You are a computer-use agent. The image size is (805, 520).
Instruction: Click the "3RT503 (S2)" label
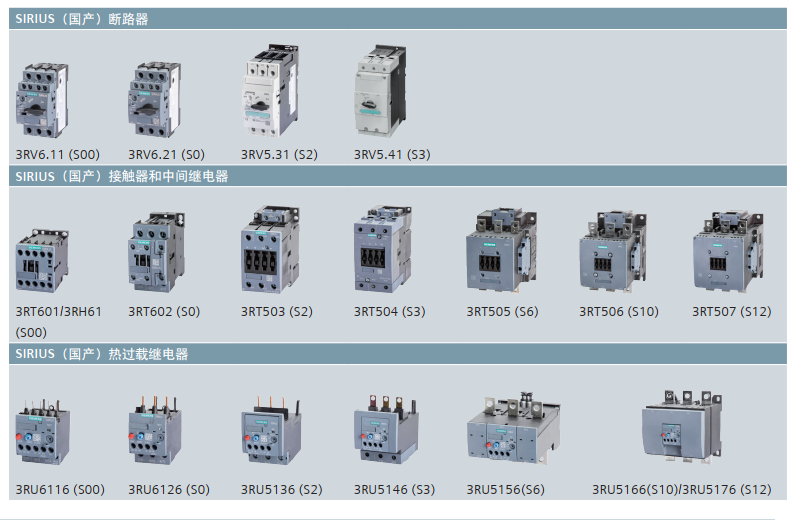[x=277, y=312]
